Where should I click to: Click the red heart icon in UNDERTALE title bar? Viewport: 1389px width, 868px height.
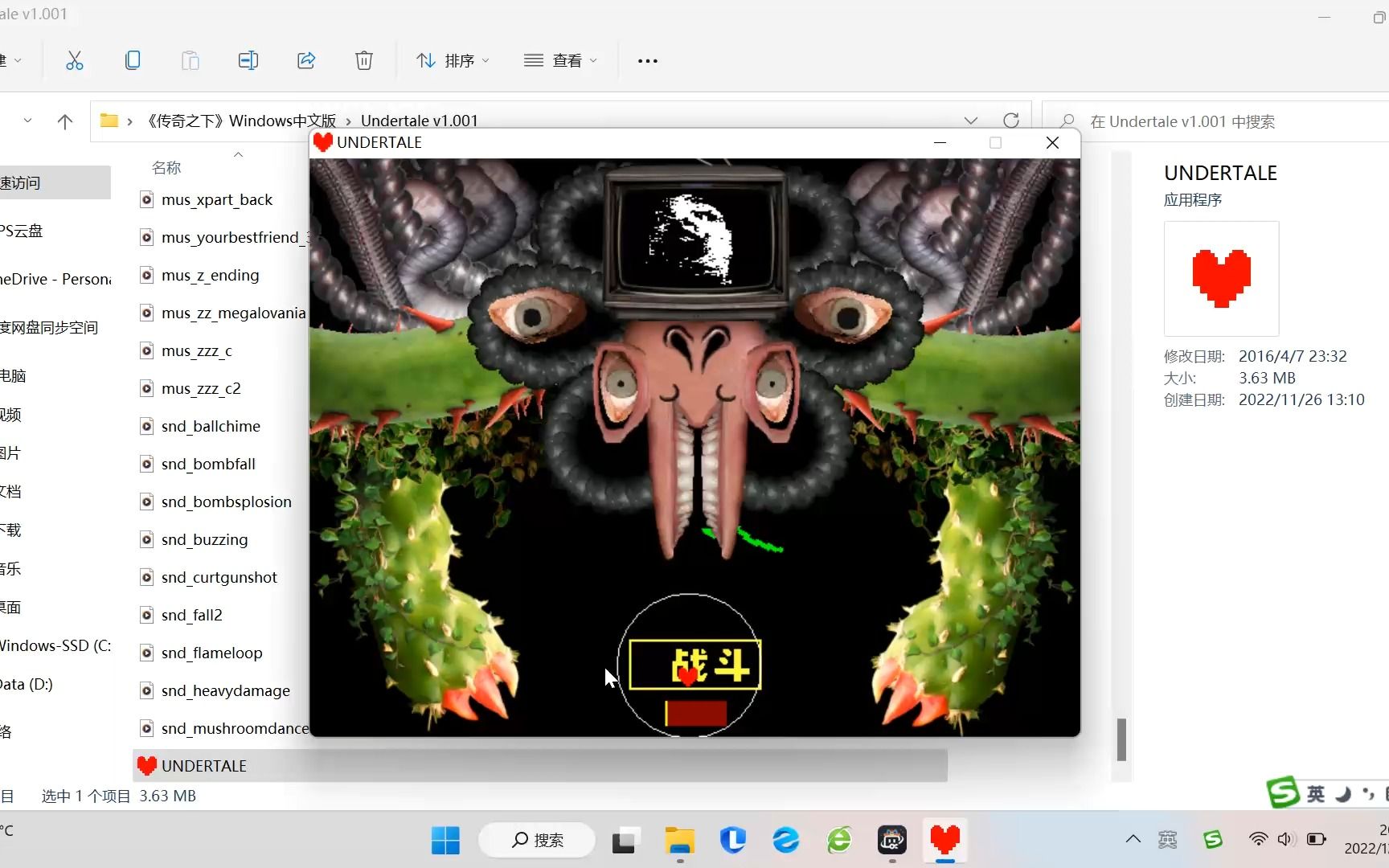coord(323,142)
